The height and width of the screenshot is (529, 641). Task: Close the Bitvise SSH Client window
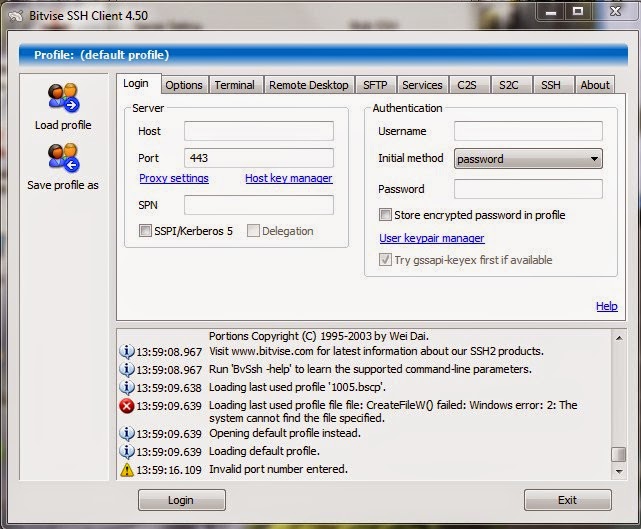pyautogui.click(x=615, y=12)
